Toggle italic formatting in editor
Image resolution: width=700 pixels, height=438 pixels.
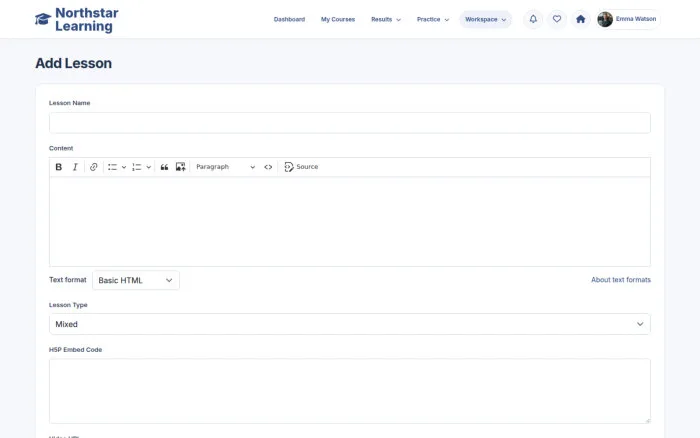pyautogui.click(x=75, y=167)
